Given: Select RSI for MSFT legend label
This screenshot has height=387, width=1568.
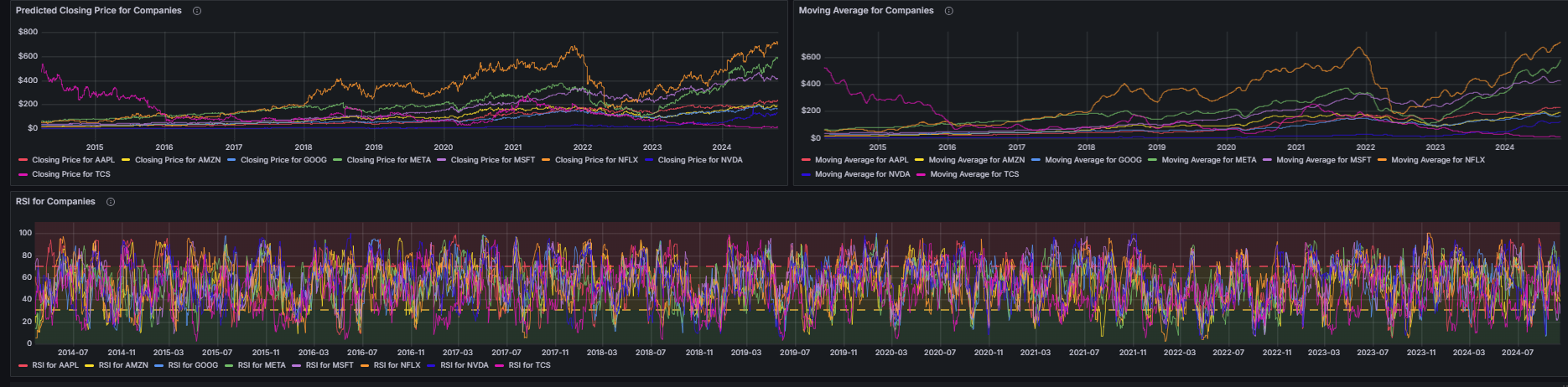Looking at the screenshot, I should pyautogui.click(x=330, y=365).
